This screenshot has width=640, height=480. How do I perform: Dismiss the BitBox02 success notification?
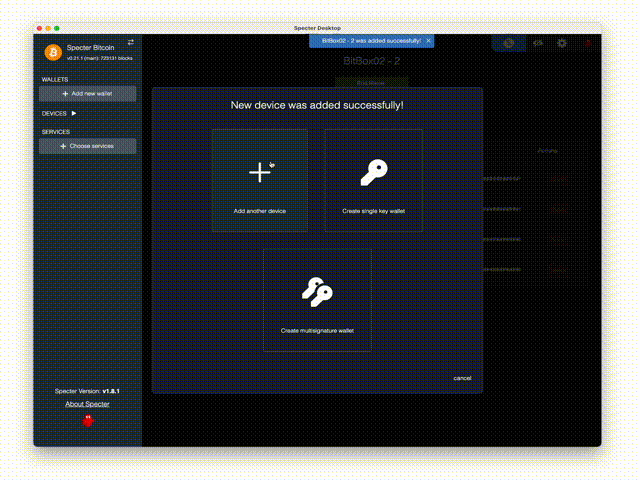pyautogui.click(x=428, y=41)
